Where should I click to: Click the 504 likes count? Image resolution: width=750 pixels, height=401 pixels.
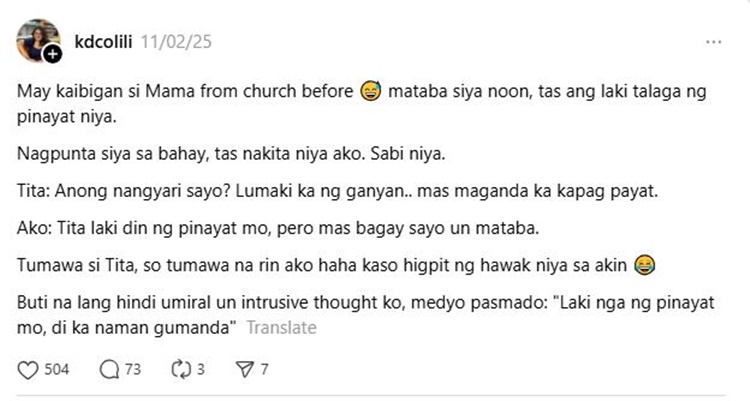(x=57, y=370)
